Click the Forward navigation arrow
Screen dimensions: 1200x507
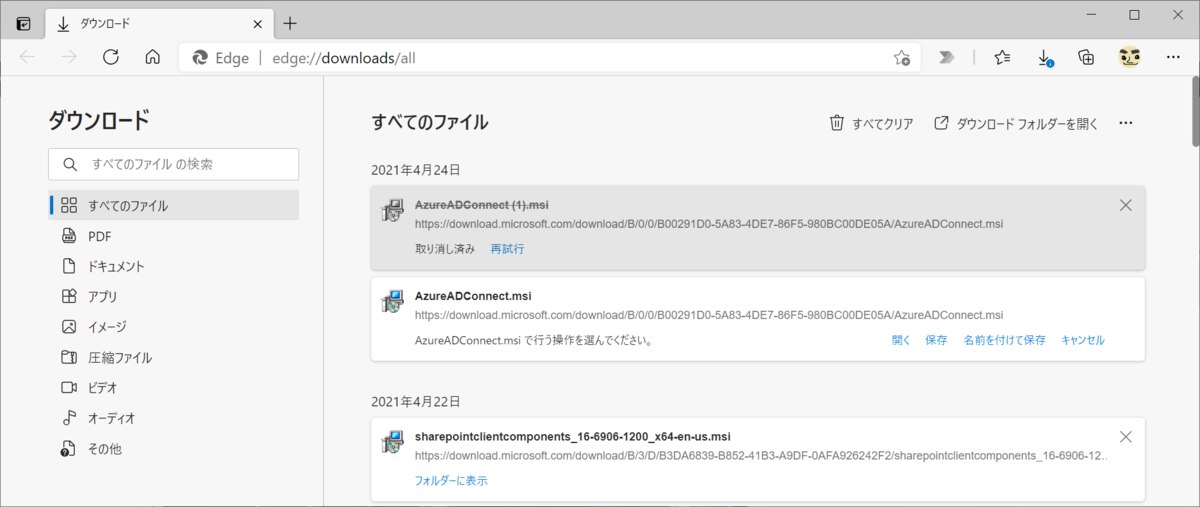(x=69, y=57)
